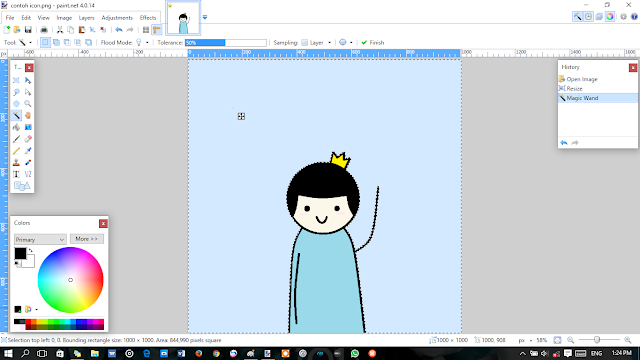The image size is (640, 360).
Task: Click the Finish button
Action: (373, 42)
